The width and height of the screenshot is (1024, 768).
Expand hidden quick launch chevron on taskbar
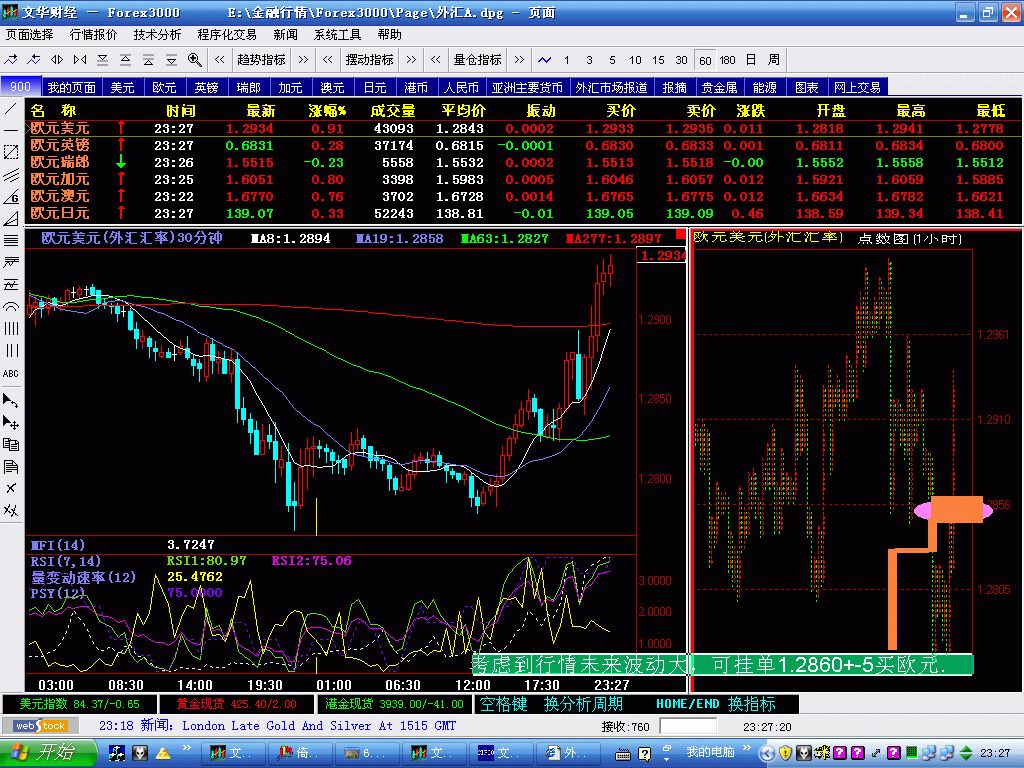click(187, 748)
